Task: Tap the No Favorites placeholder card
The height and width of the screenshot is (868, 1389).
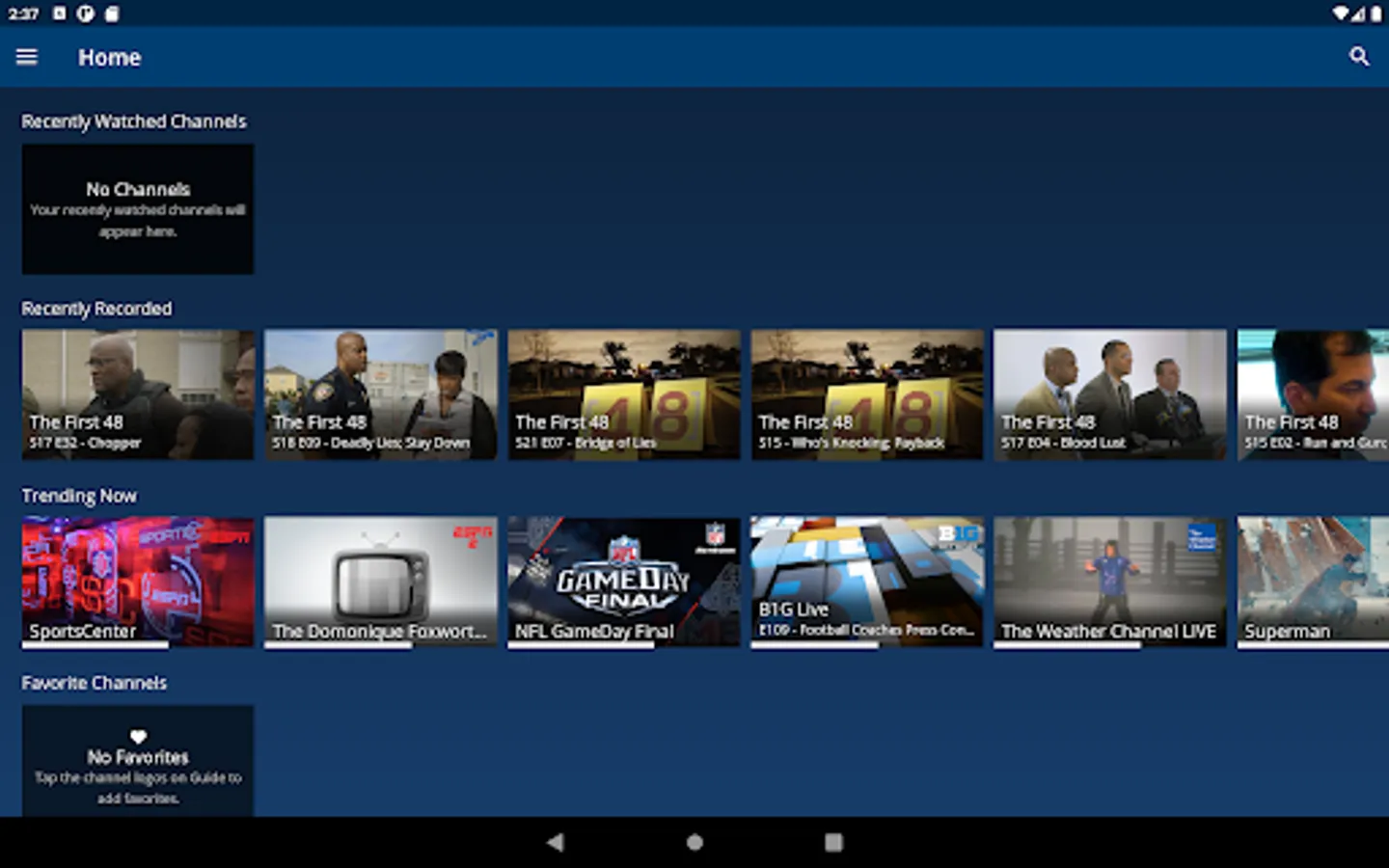Action: [x=138, y=761]
